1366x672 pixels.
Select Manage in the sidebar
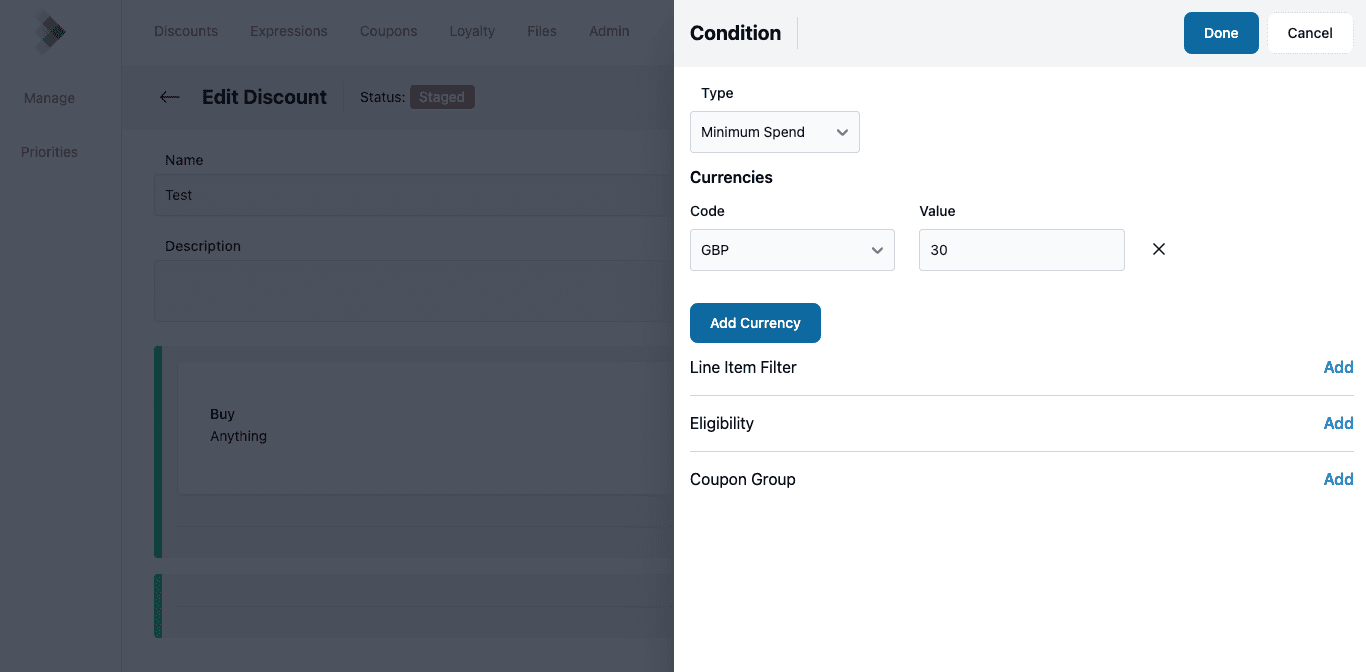point(48,98)
